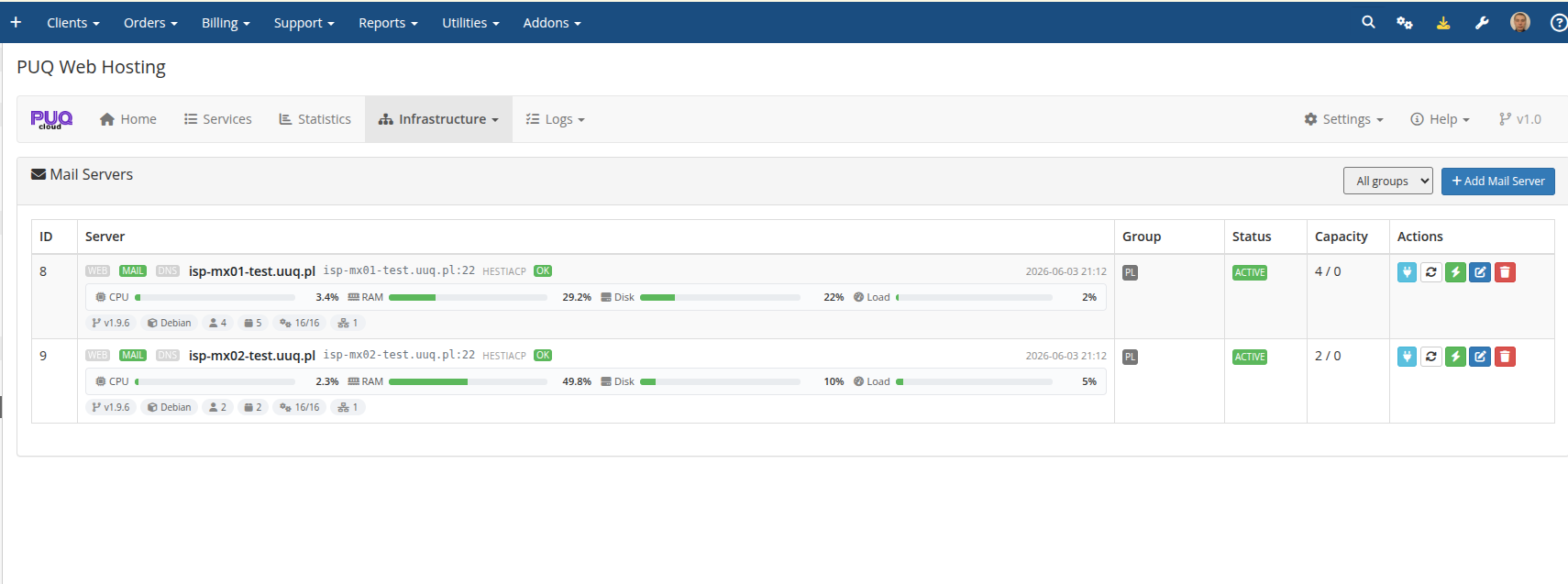The width and height of the screenshot is (1568, 584).
Task: Open the Support menu
Action: click(x=304, y=23)
